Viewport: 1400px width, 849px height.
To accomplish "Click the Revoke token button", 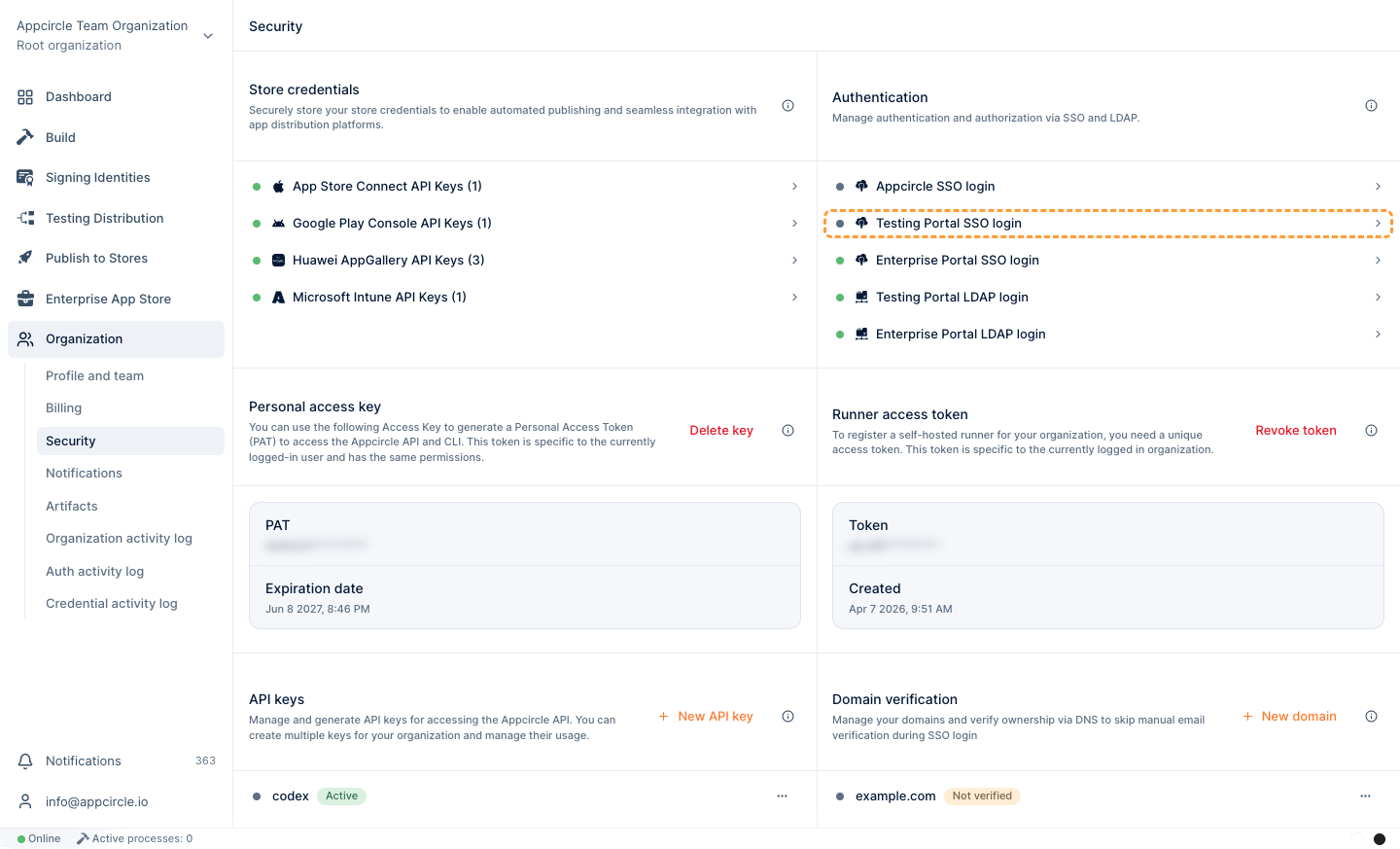I will (1296, 431).
